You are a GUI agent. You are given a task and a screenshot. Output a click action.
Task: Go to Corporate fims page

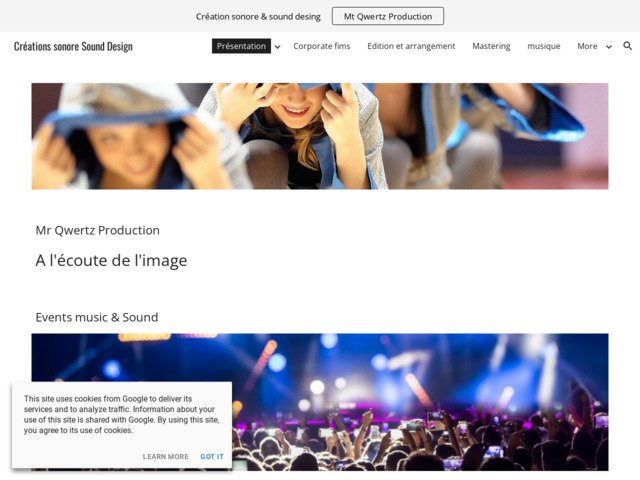[x=322, y=46]
